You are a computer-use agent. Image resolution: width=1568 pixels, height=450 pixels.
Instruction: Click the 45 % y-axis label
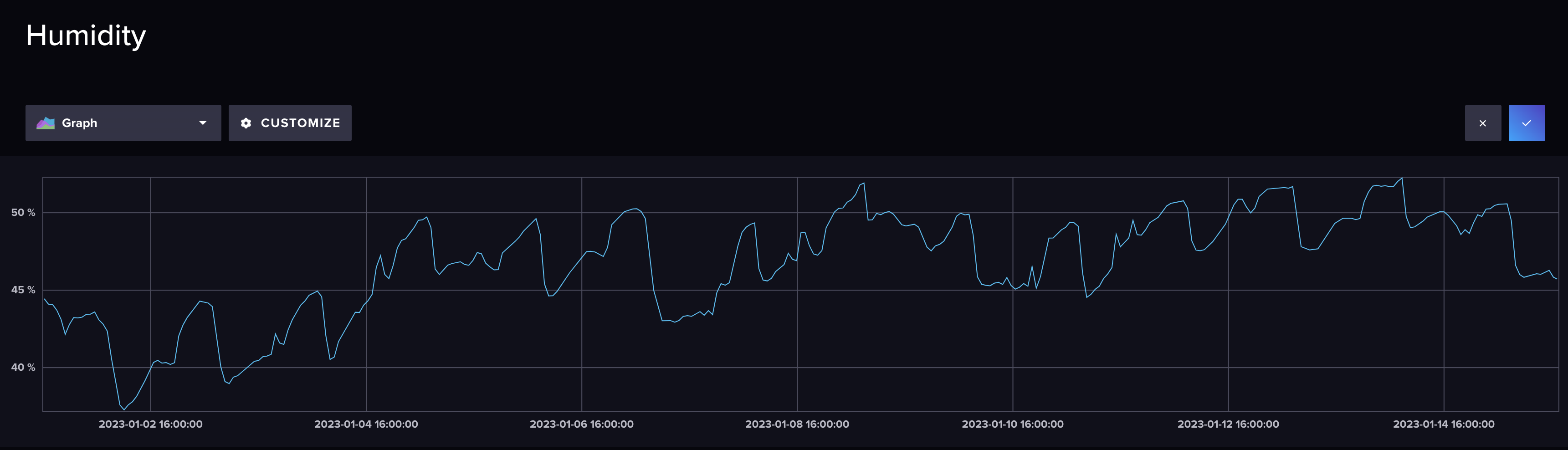tap(23, 290)
